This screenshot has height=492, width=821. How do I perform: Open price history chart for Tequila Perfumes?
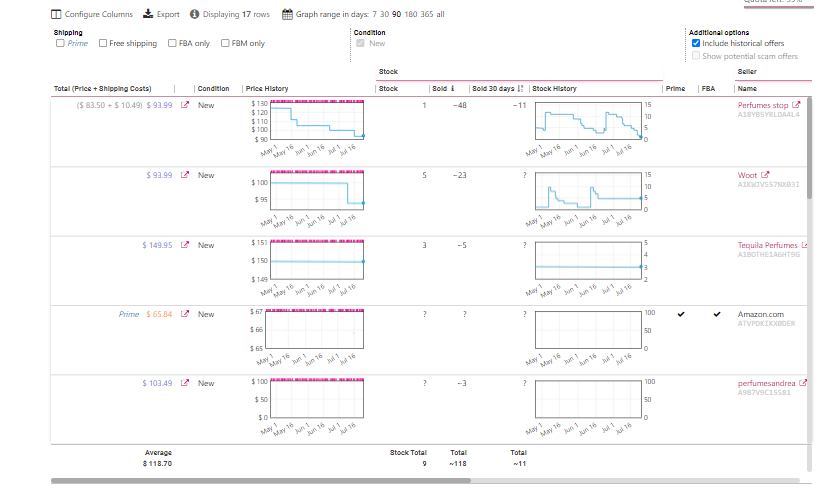[x=317, y=260]
